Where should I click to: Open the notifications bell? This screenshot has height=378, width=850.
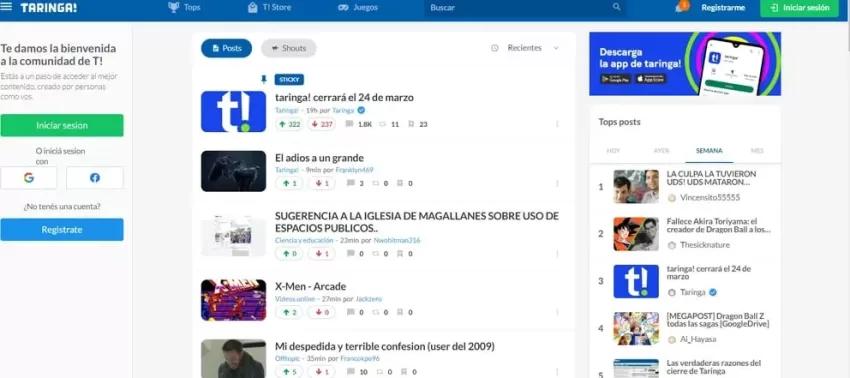[x=679, y=8]
